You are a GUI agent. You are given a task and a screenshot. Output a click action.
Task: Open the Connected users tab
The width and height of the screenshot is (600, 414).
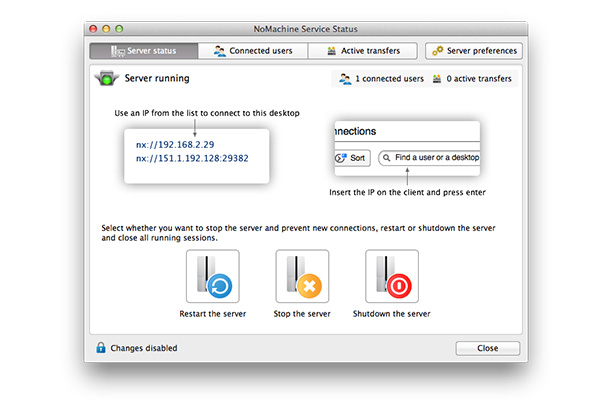click(x=252, y=50)
